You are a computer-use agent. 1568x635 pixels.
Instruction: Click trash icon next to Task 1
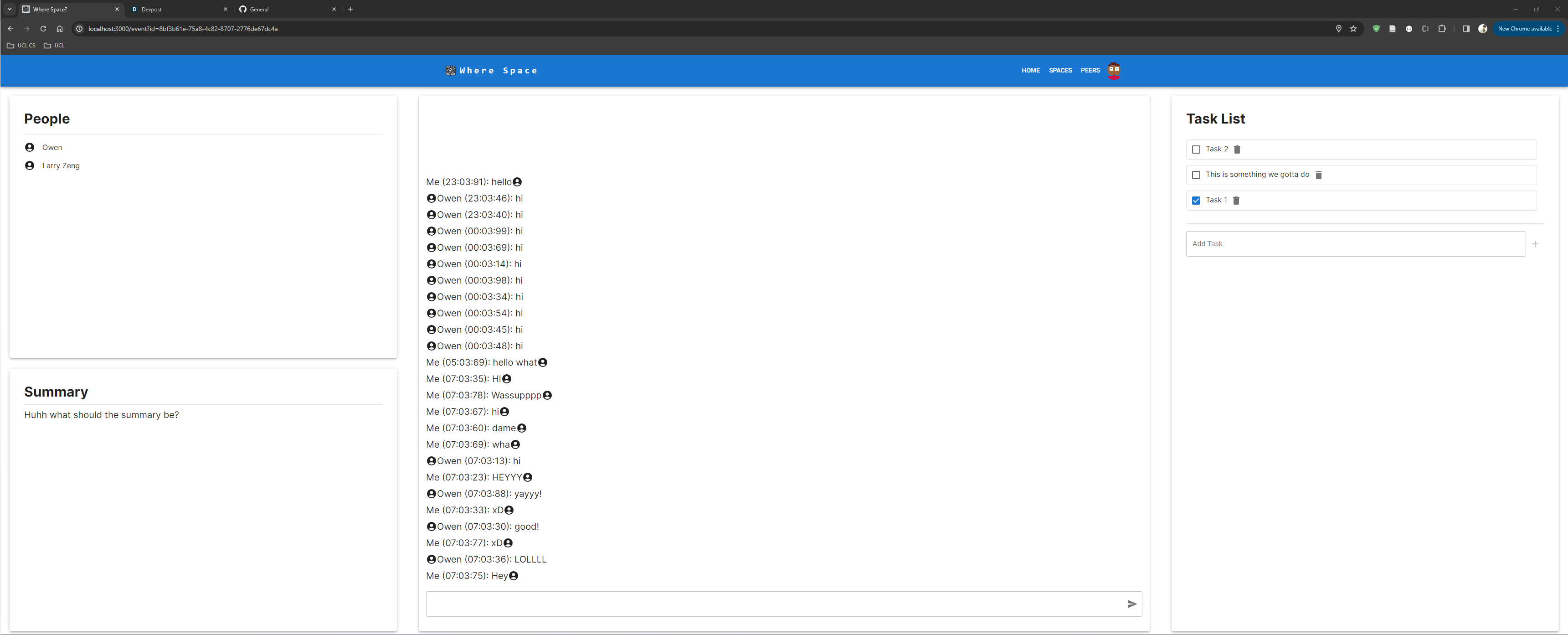pos(1236,200)
